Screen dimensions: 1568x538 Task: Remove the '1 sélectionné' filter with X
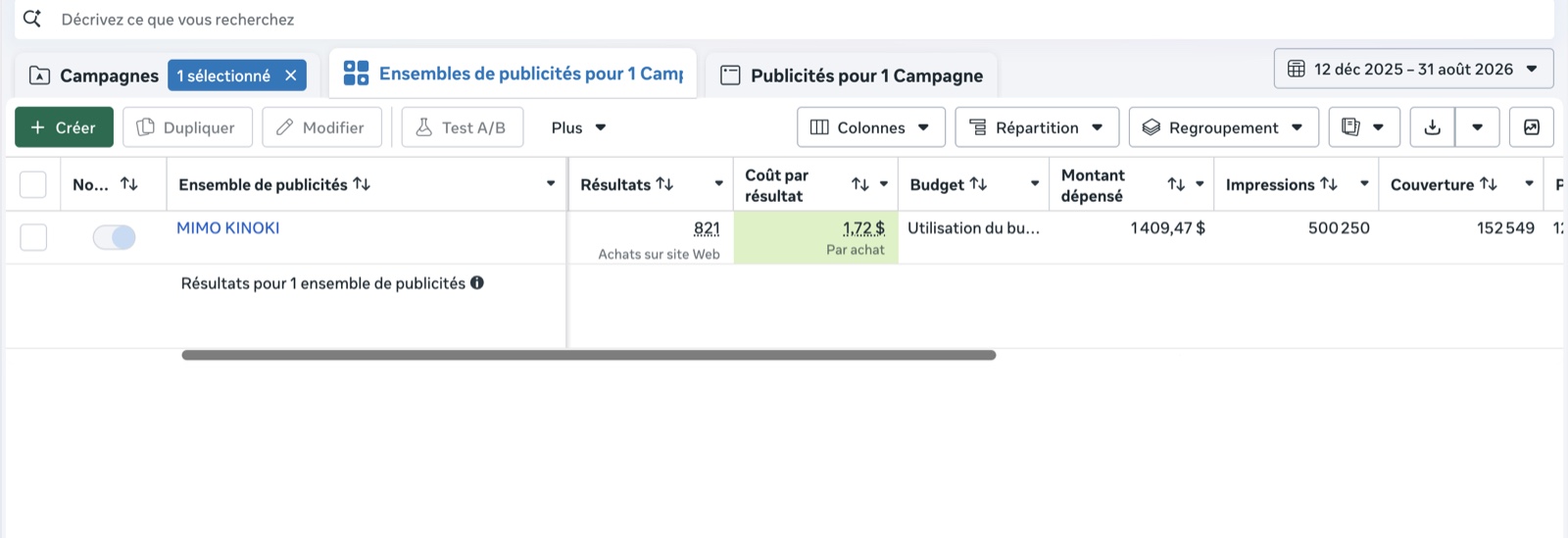(291, 75)
